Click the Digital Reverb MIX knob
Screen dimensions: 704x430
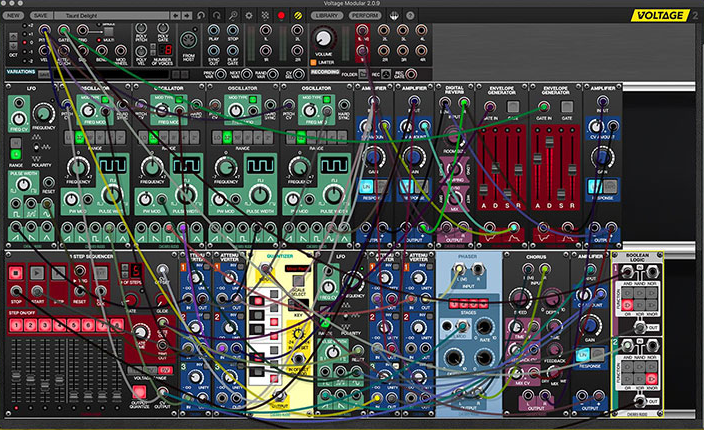tap(454, 197)
